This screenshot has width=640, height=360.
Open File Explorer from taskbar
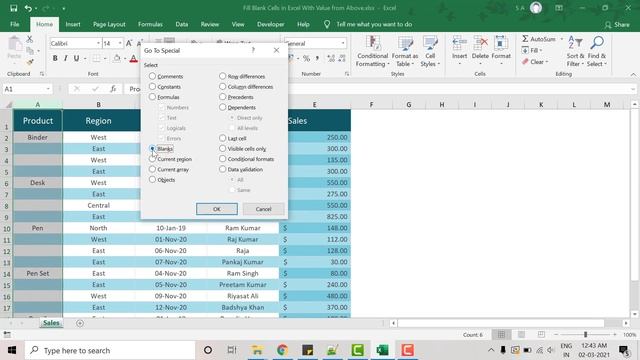(257, 350)
